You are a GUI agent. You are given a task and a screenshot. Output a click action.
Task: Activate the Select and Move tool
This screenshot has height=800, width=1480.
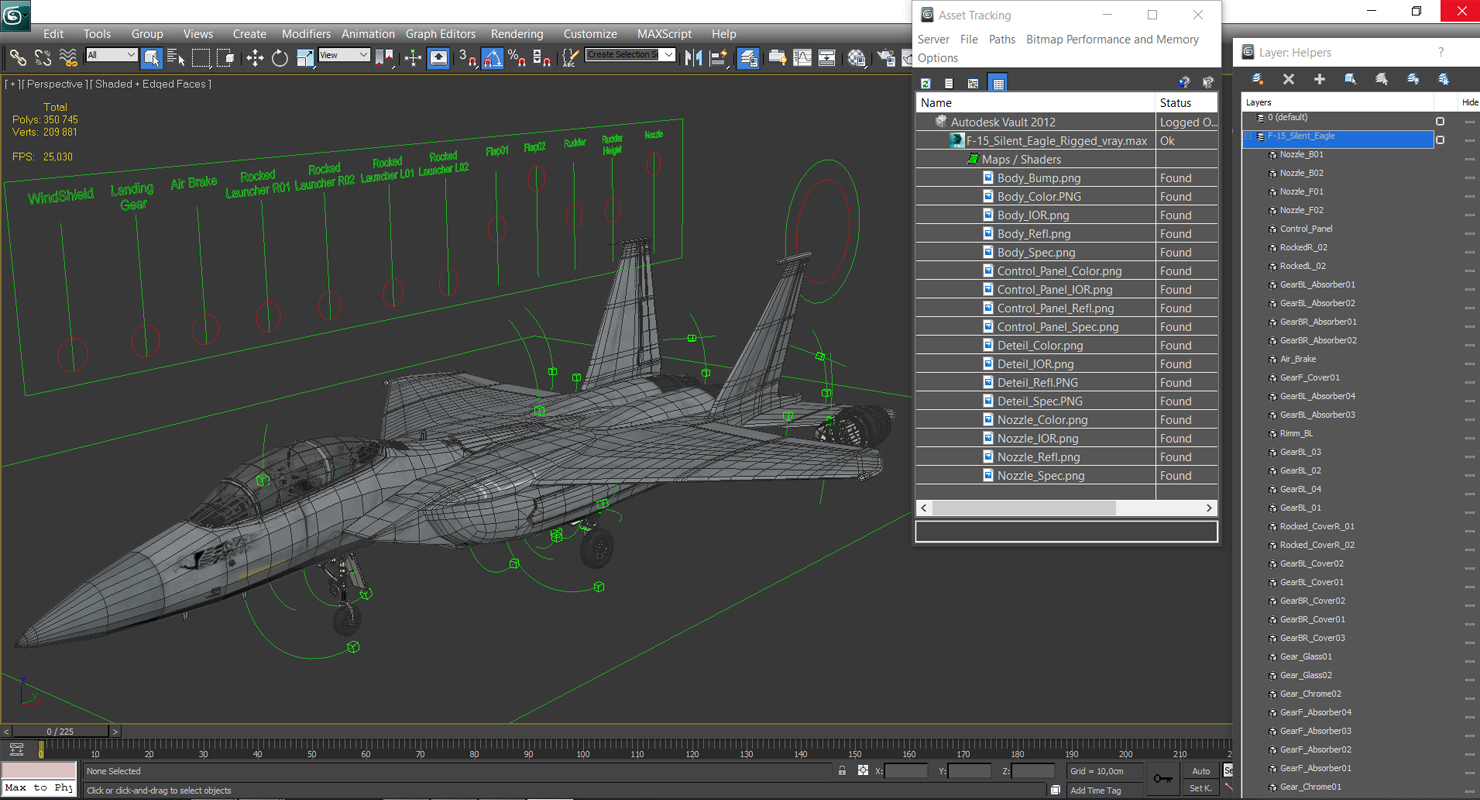pyautogui.click(x=255, y=58)
